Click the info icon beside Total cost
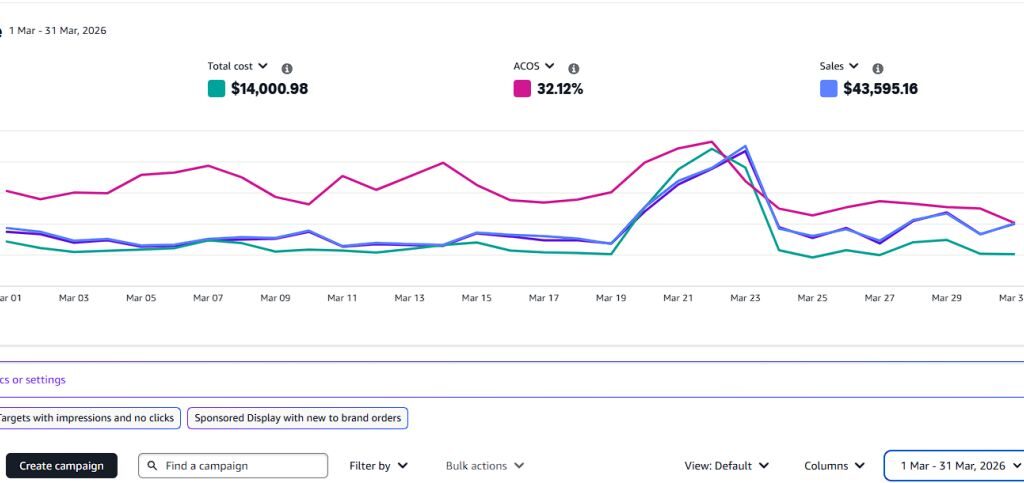Viewport: 1024px width, 483px height. pyautogui.click(x=287, y=69)
